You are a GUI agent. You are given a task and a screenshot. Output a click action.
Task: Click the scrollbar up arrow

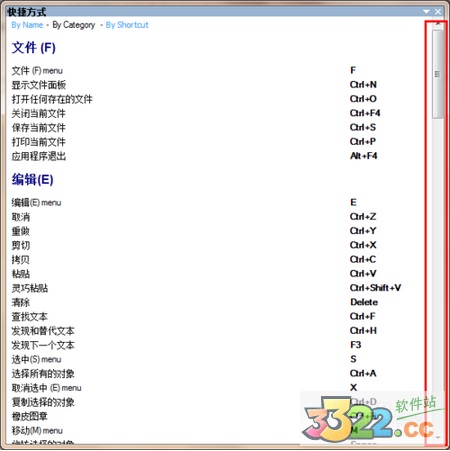coord(438,24)
